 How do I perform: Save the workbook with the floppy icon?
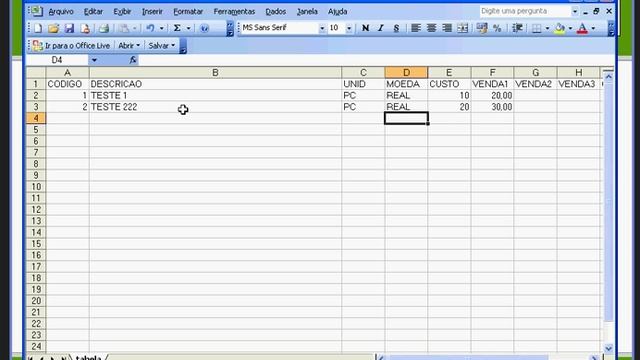point(69,28)
